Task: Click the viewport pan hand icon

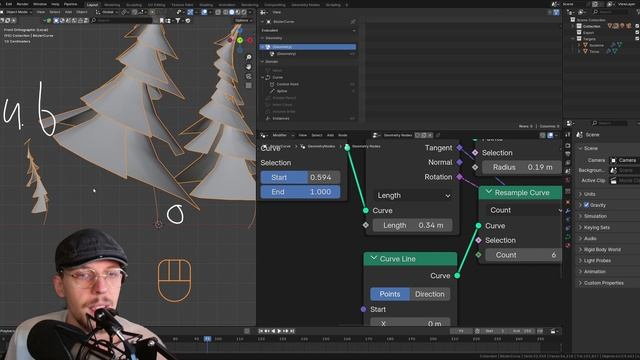Action: coord(249,67)
